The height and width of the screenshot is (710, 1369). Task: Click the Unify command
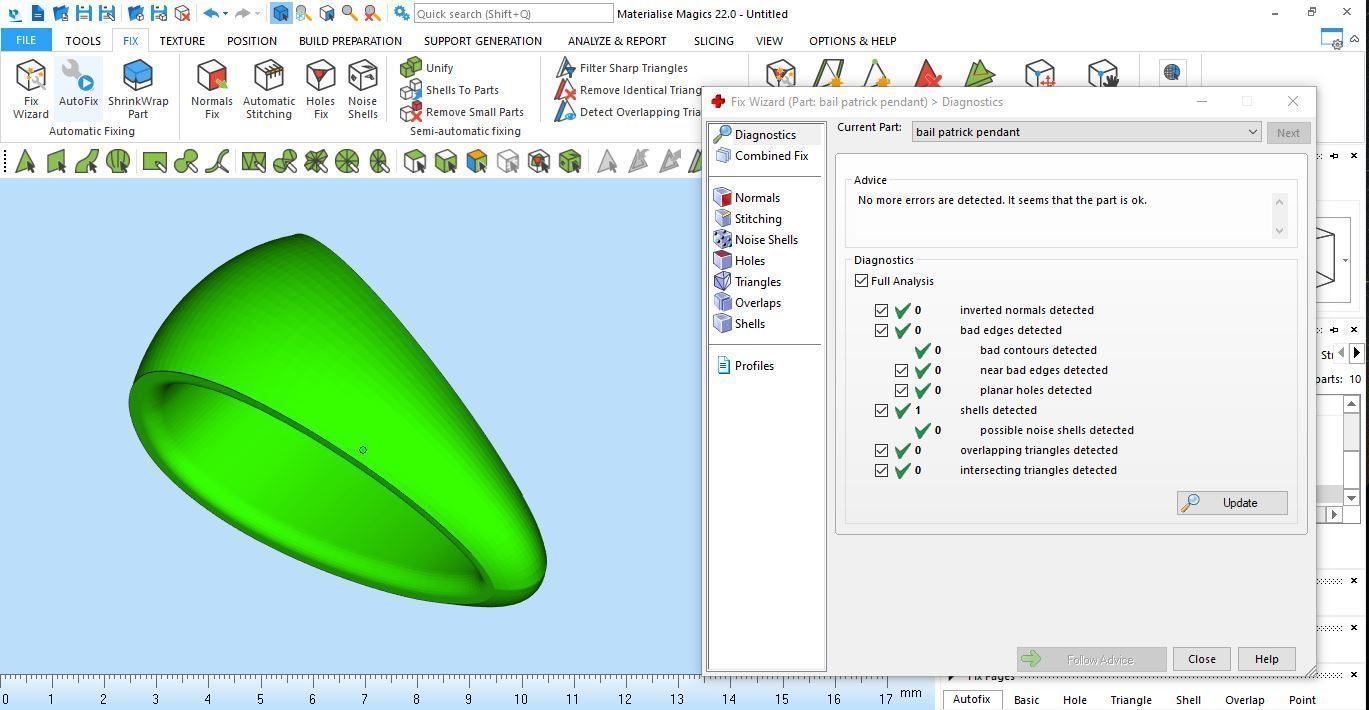tap(427, 68)
